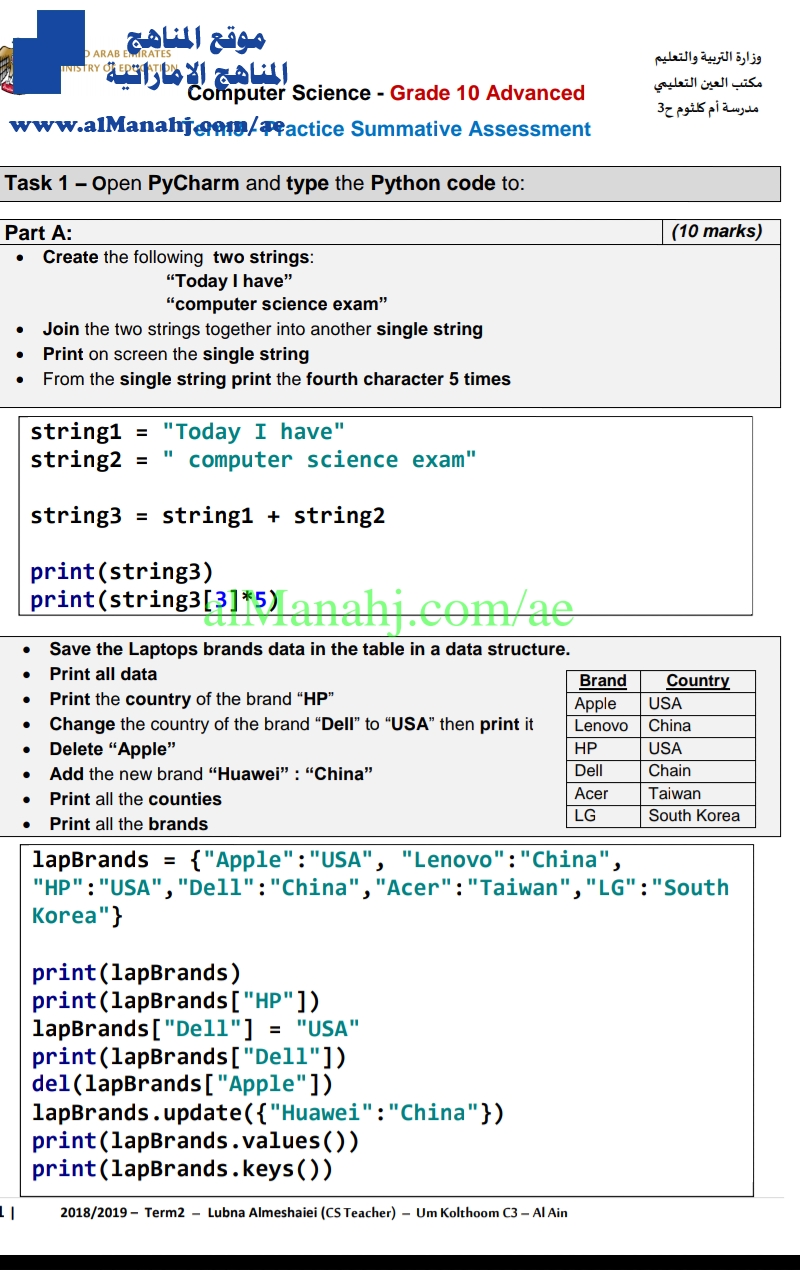Click the green alManahj.com/ae watermark

point(390,609)
